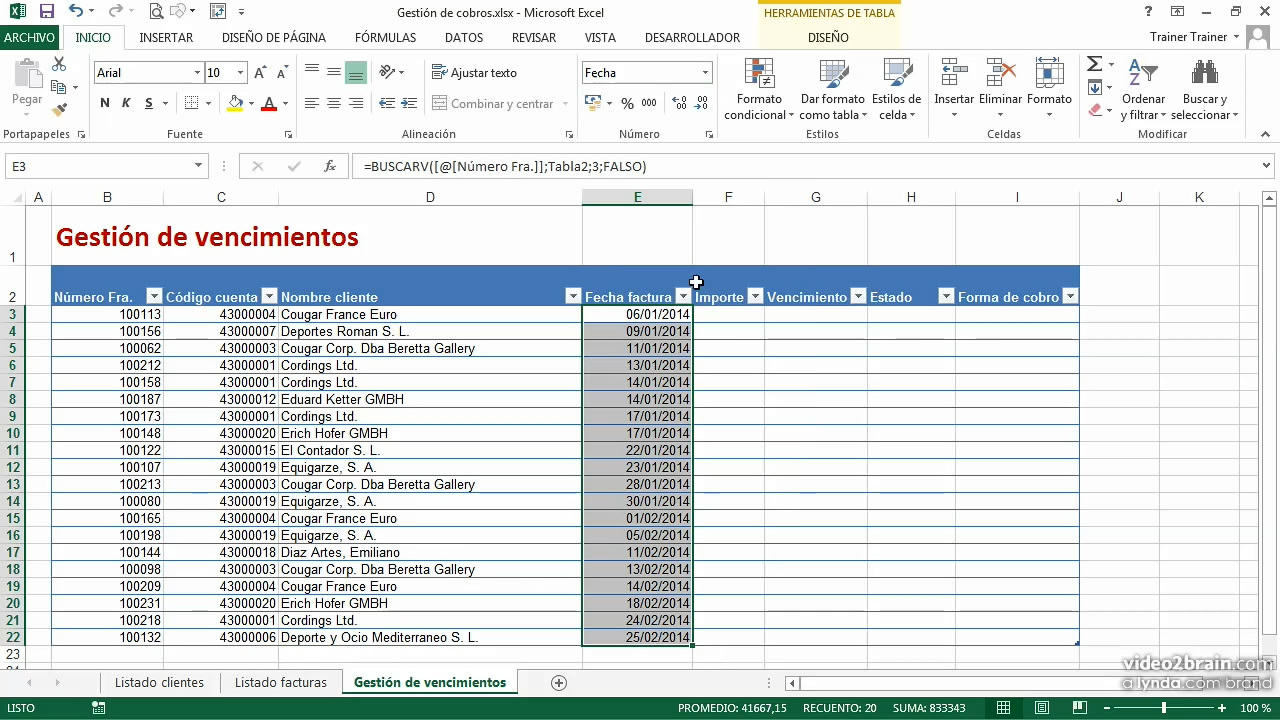Increase font size with the larger A icon

tap(261, 73)
